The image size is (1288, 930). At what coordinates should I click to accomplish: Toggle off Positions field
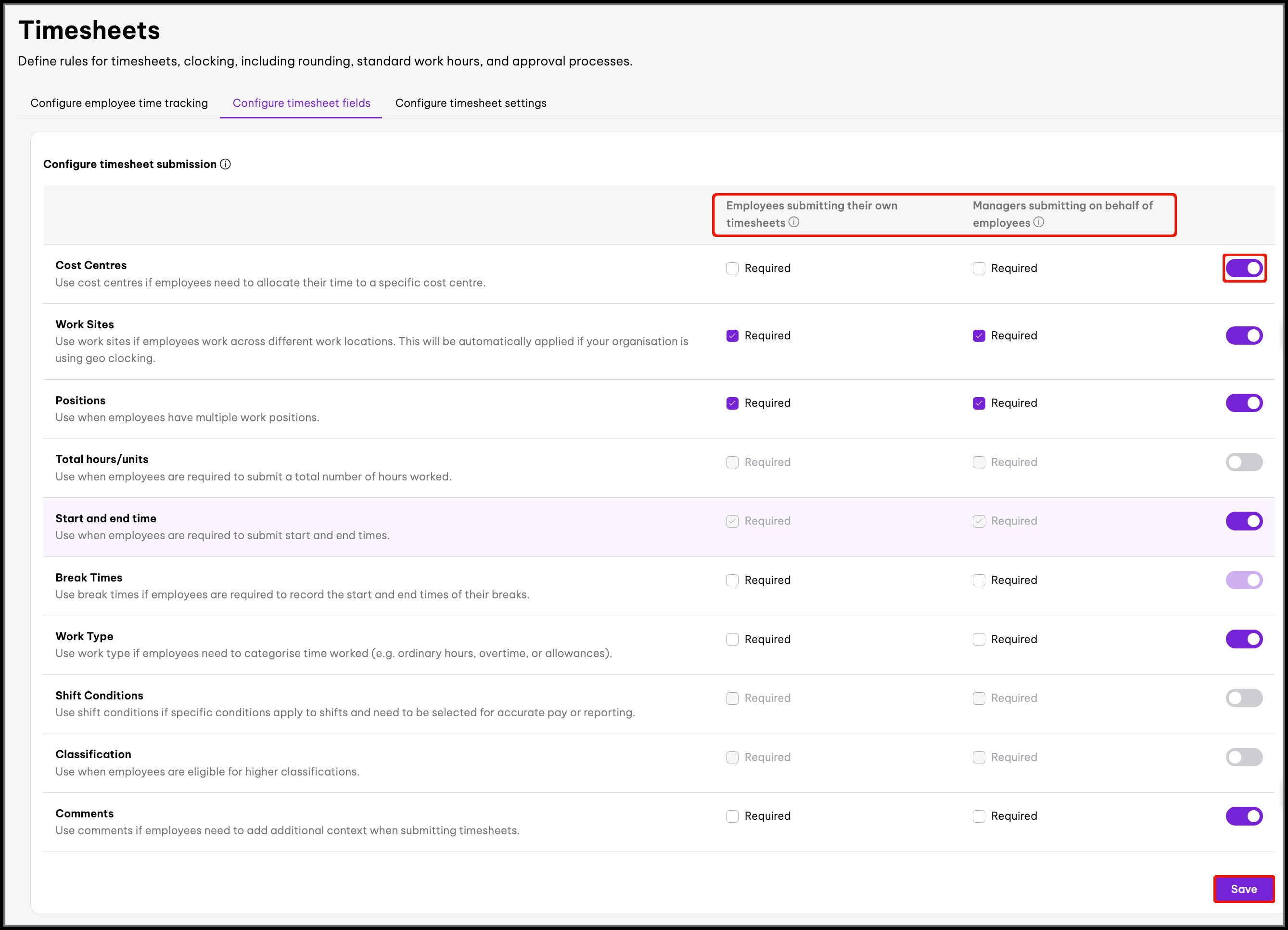1244,403
